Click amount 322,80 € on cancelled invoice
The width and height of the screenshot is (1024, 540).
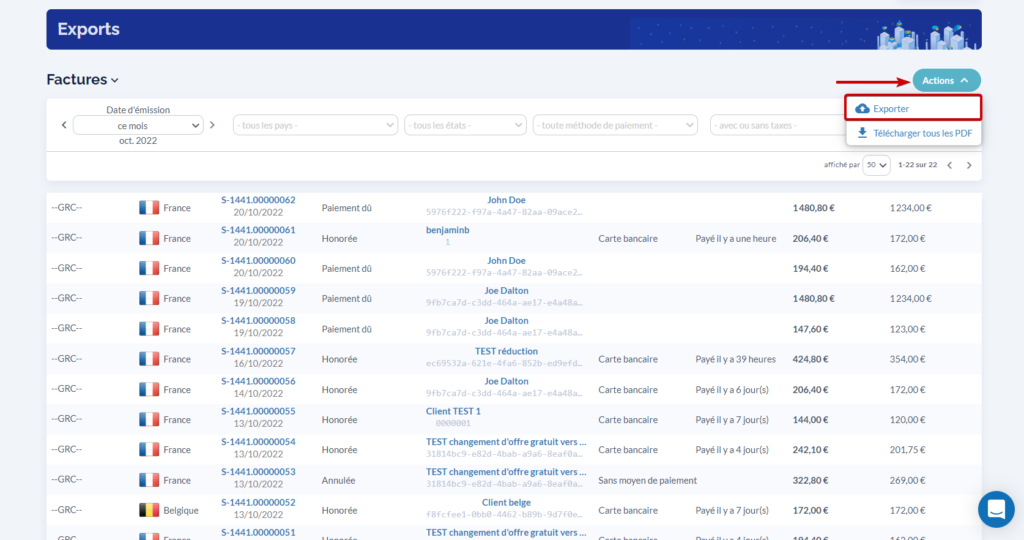(810, 480)
